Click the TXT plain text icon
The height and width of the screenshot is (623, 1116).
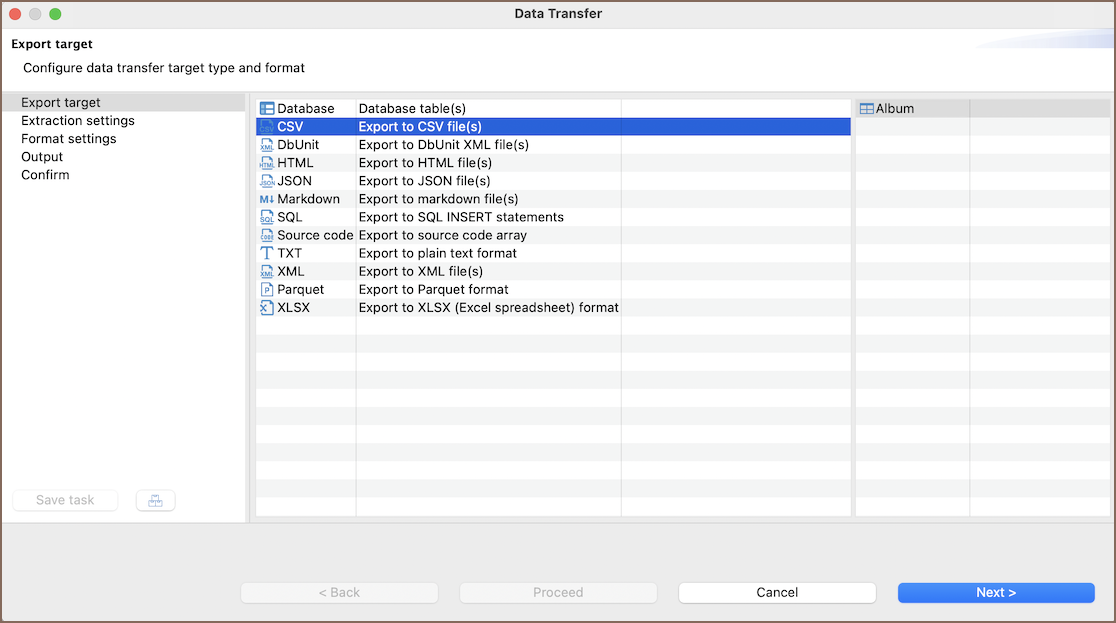coord(267,253)
